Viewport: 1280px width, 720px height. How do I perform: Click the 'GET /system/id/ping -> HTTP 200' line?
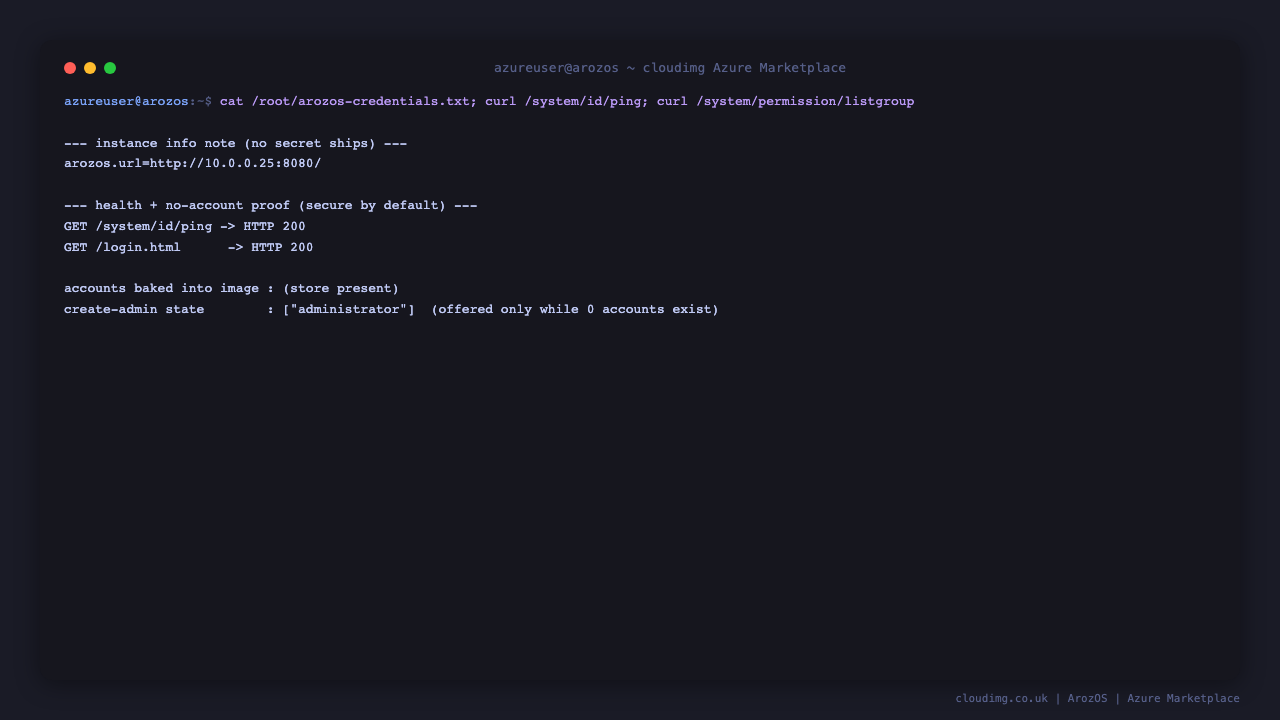[185, 226]
